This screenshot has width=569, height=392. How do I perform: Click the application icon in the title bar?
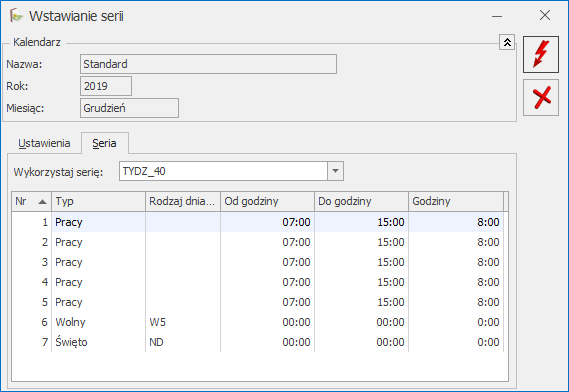click(x=16, y=16)
